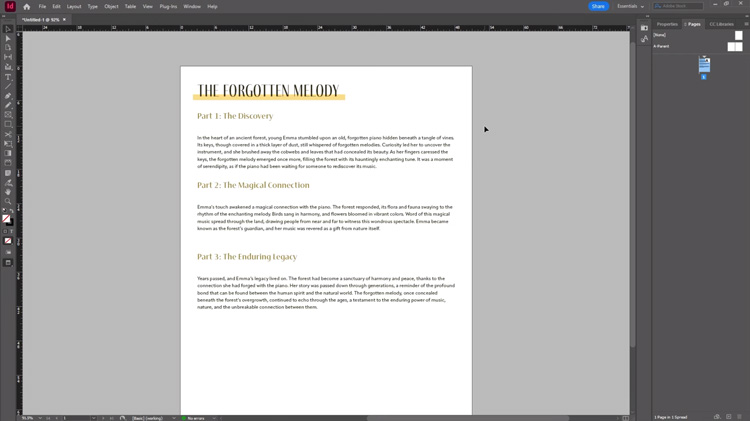This screenshot has height=421, width=750.
Task: Click the Apply None swatch
Action: tap(8, 241)
